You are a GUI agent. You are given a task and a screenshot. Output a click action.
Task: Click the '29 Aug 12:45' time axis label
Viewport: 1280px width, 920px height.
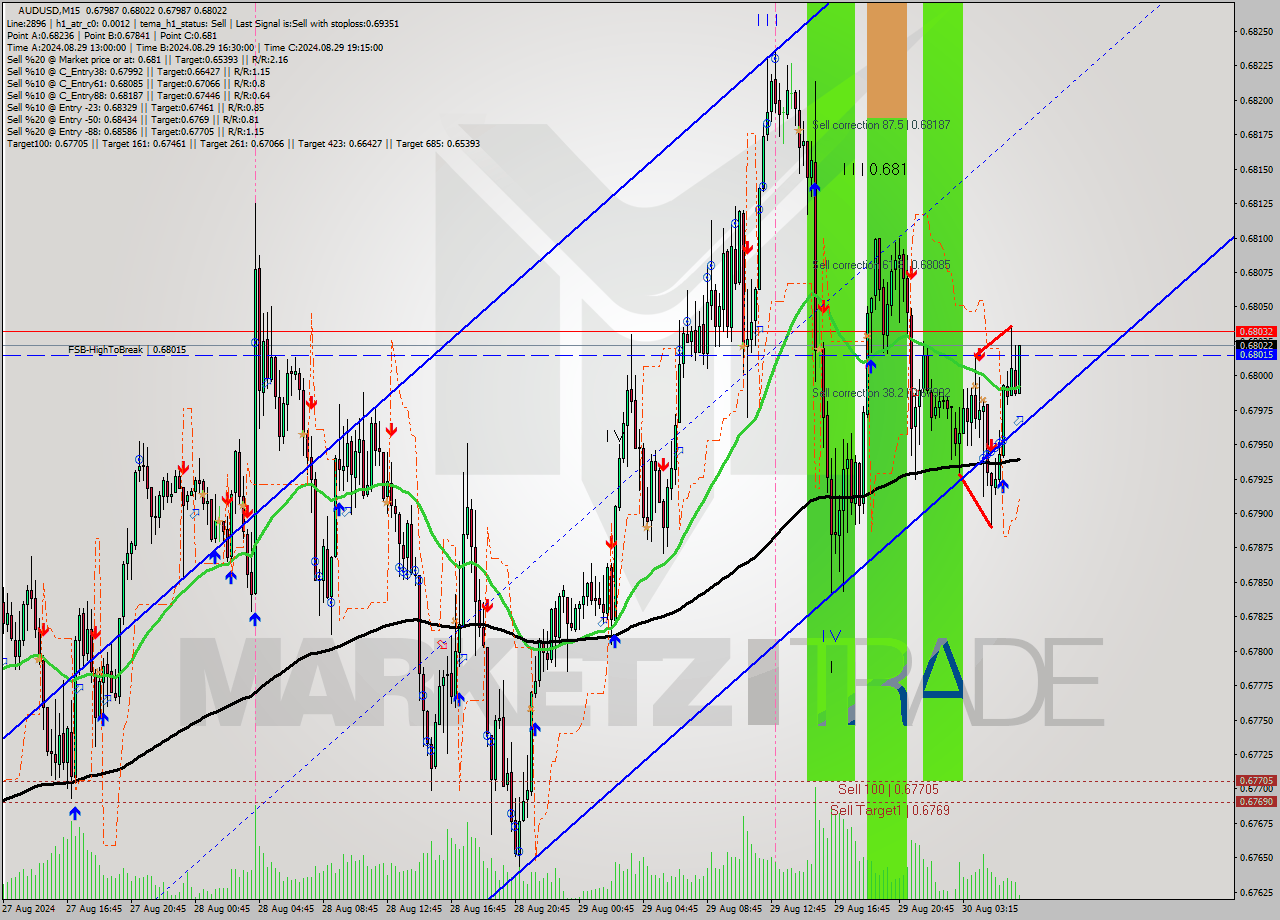(x=798, y=909)
